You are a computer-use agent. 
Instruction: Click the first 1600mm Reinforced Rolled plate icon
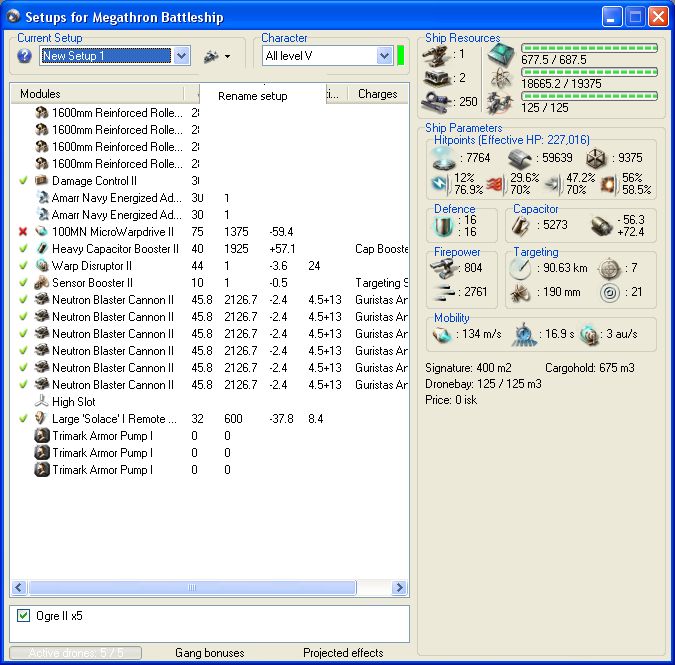click(42, 113)
